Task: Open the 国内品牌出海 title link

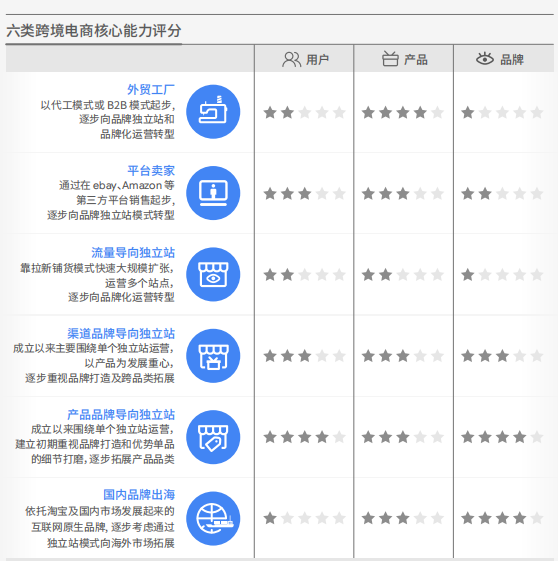Action: [x=139, y=495]
